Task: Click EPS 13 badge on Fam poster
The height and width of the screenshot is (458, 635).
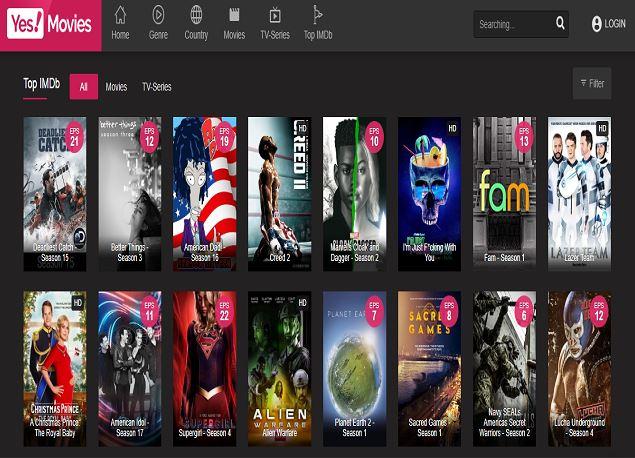Action: tap(524, 137)
